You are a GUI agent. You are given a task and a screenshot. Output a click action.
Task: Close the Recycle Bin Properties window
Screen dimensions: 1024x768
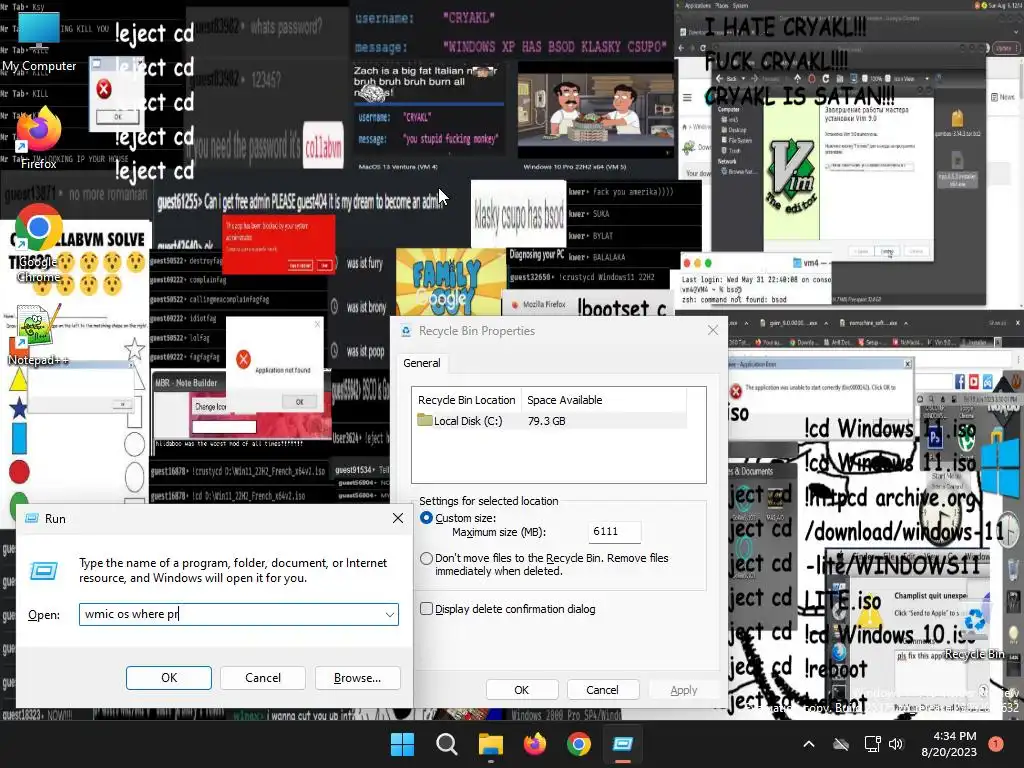click(x=713, y=330)
